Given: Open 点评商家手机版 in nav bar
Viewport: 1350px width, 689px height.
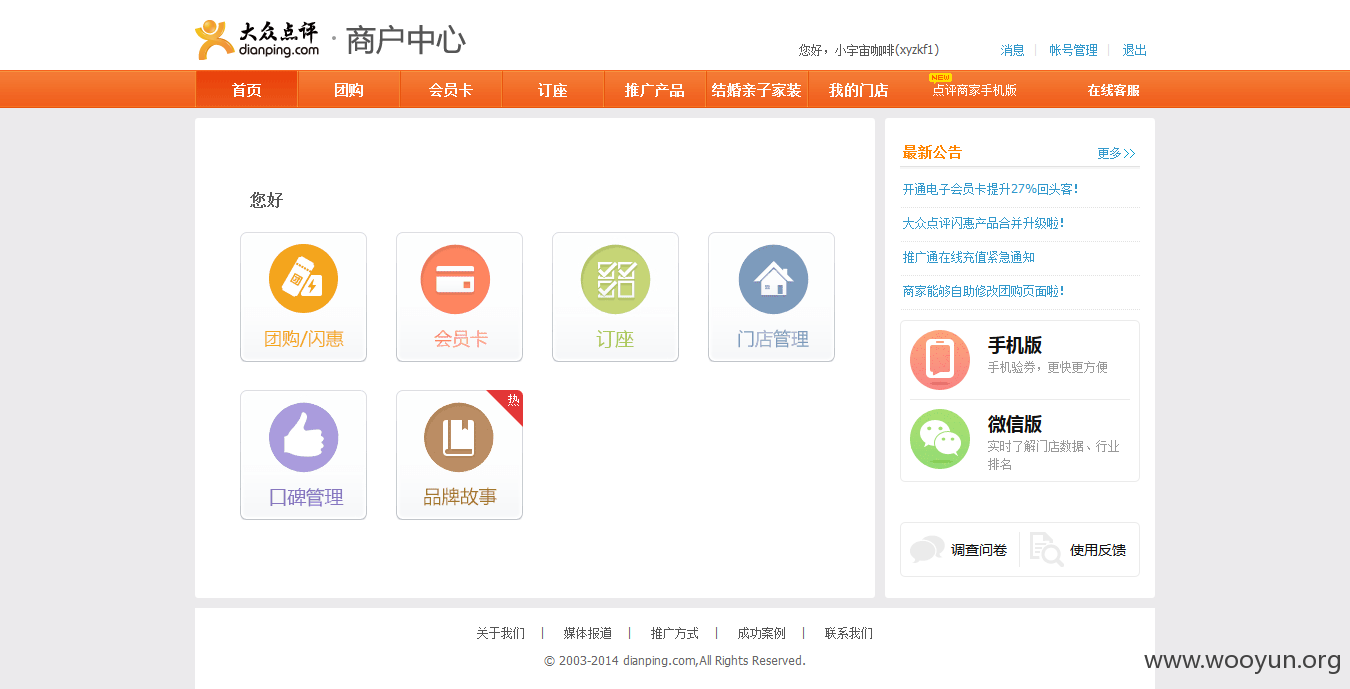Looking at the screenshot, I should [x=975, y=90].
